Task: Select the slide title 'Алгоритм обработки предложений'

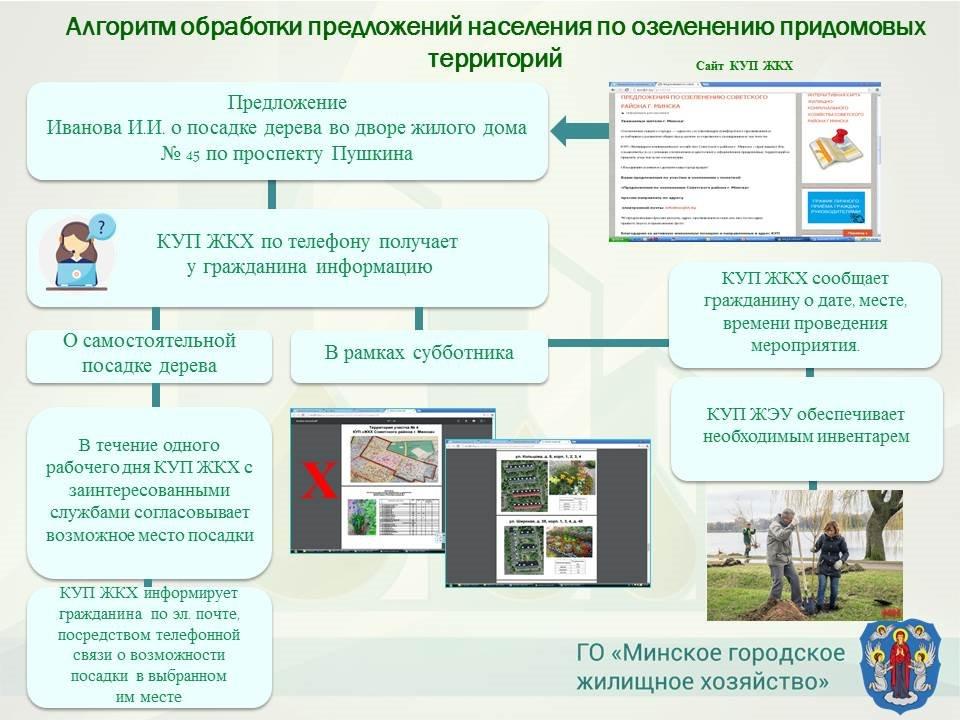Action: (x=496, y=42)
